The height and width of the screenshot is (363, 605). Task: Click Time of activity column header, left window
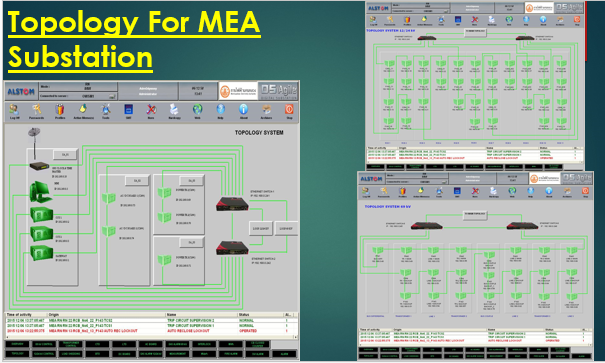(x=19, y=315)
